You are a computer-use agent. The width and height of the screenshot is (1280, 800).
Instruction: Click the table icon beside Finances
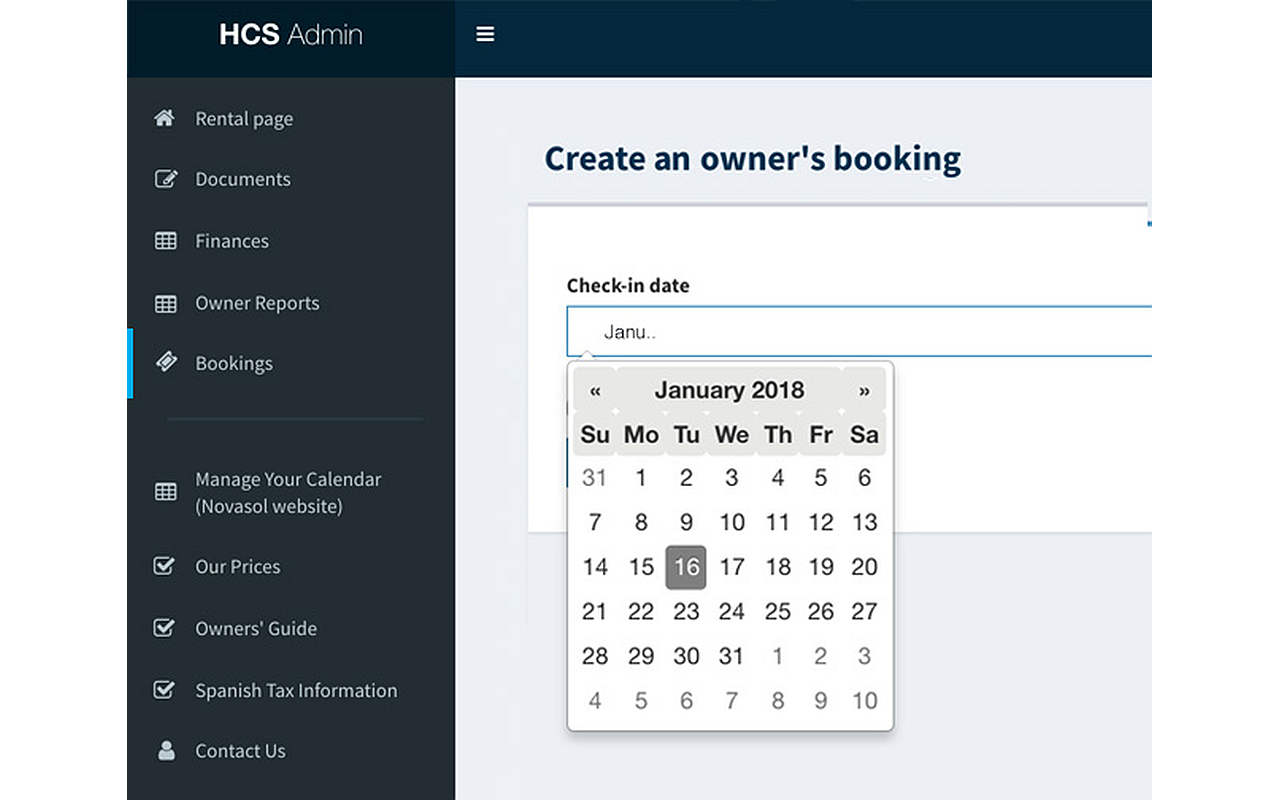click(165, 241)
